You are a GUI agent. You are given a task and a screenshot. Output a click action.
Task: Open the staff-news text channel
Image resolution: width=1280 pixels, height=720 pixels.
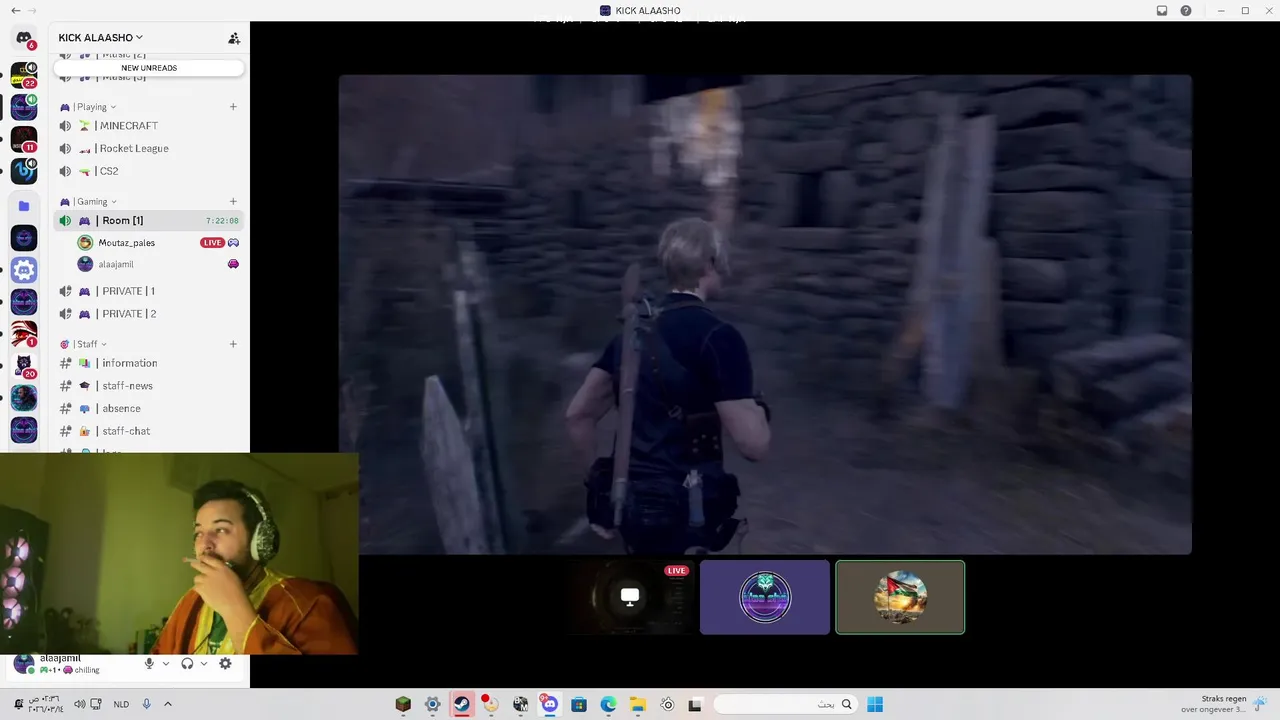[x=149, y=386]
